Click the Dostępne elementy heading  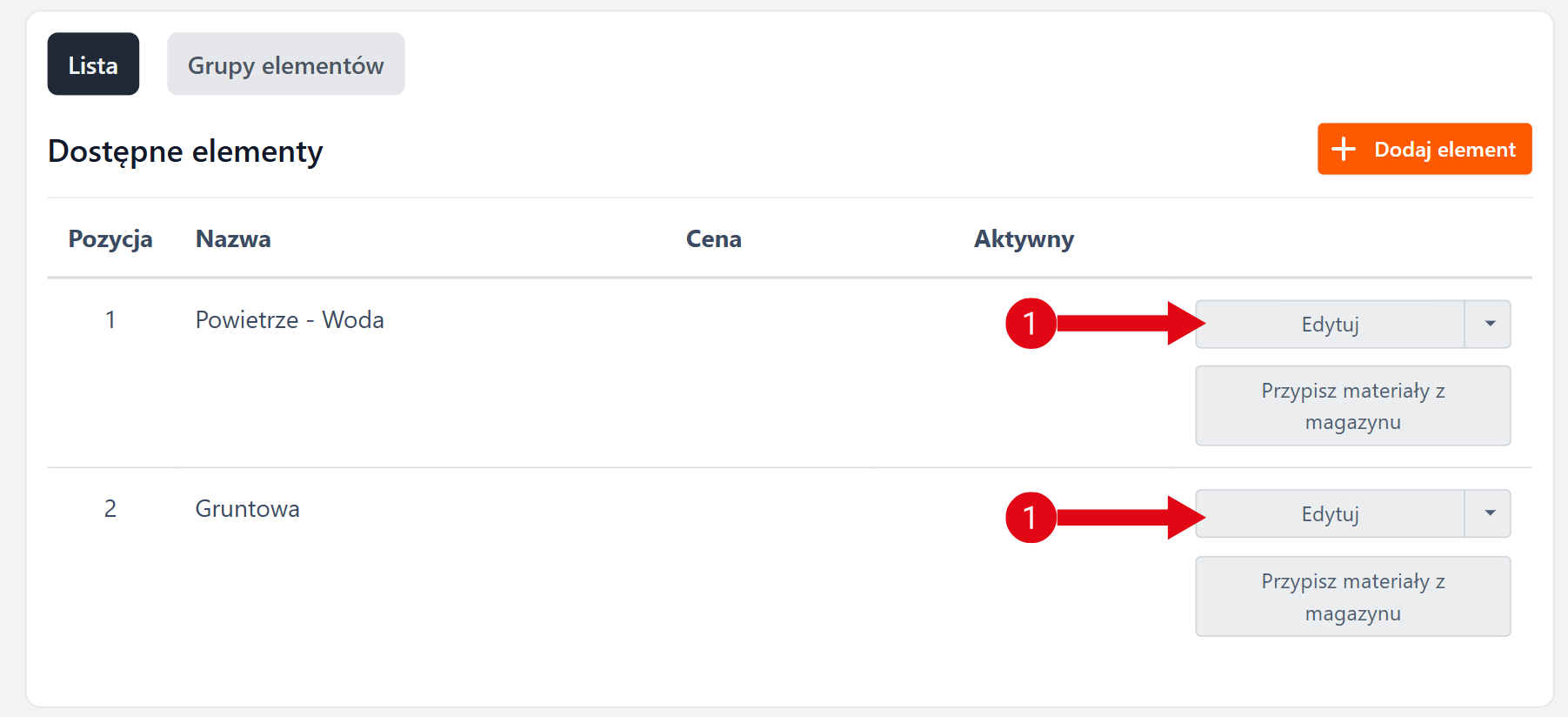coord(185,151)
